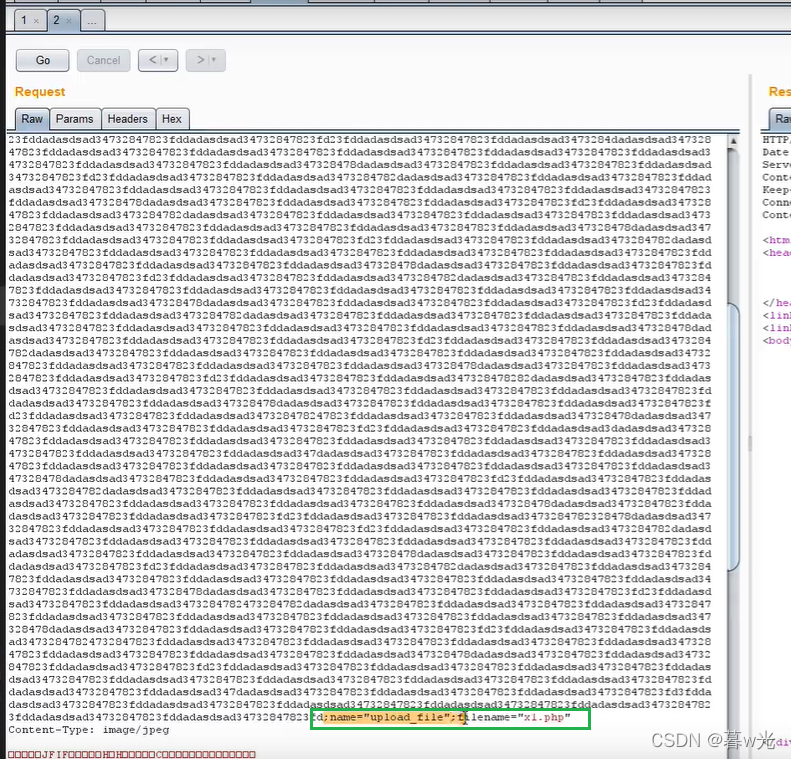
Task: Go back with the < history button
Action: pyautogui.click(x=158, y=61)
